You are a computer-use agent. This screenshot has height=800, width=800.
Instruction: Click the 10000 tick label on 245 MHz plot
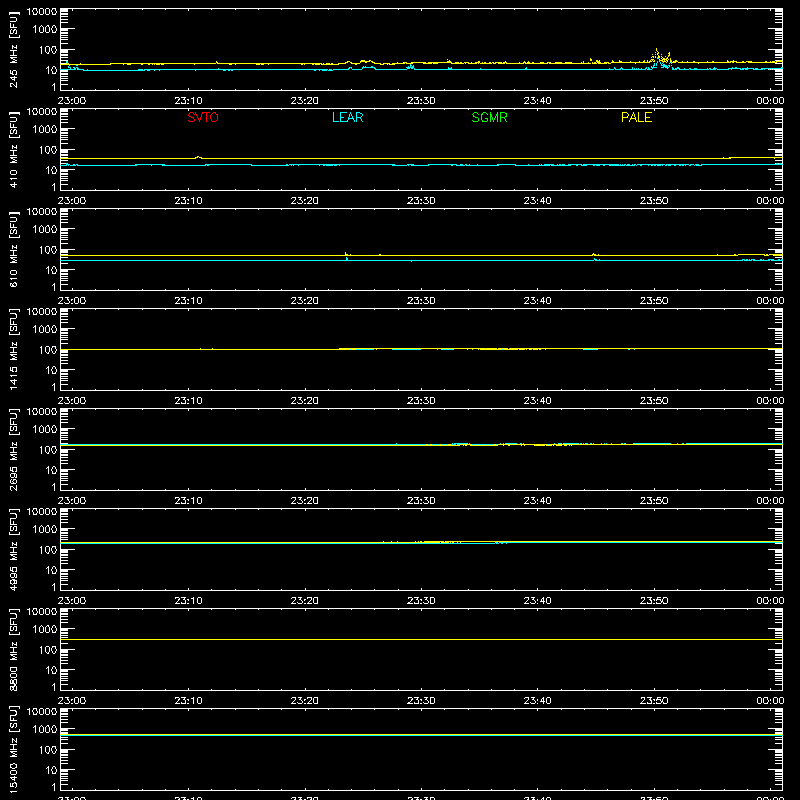(x=42, y=12)
